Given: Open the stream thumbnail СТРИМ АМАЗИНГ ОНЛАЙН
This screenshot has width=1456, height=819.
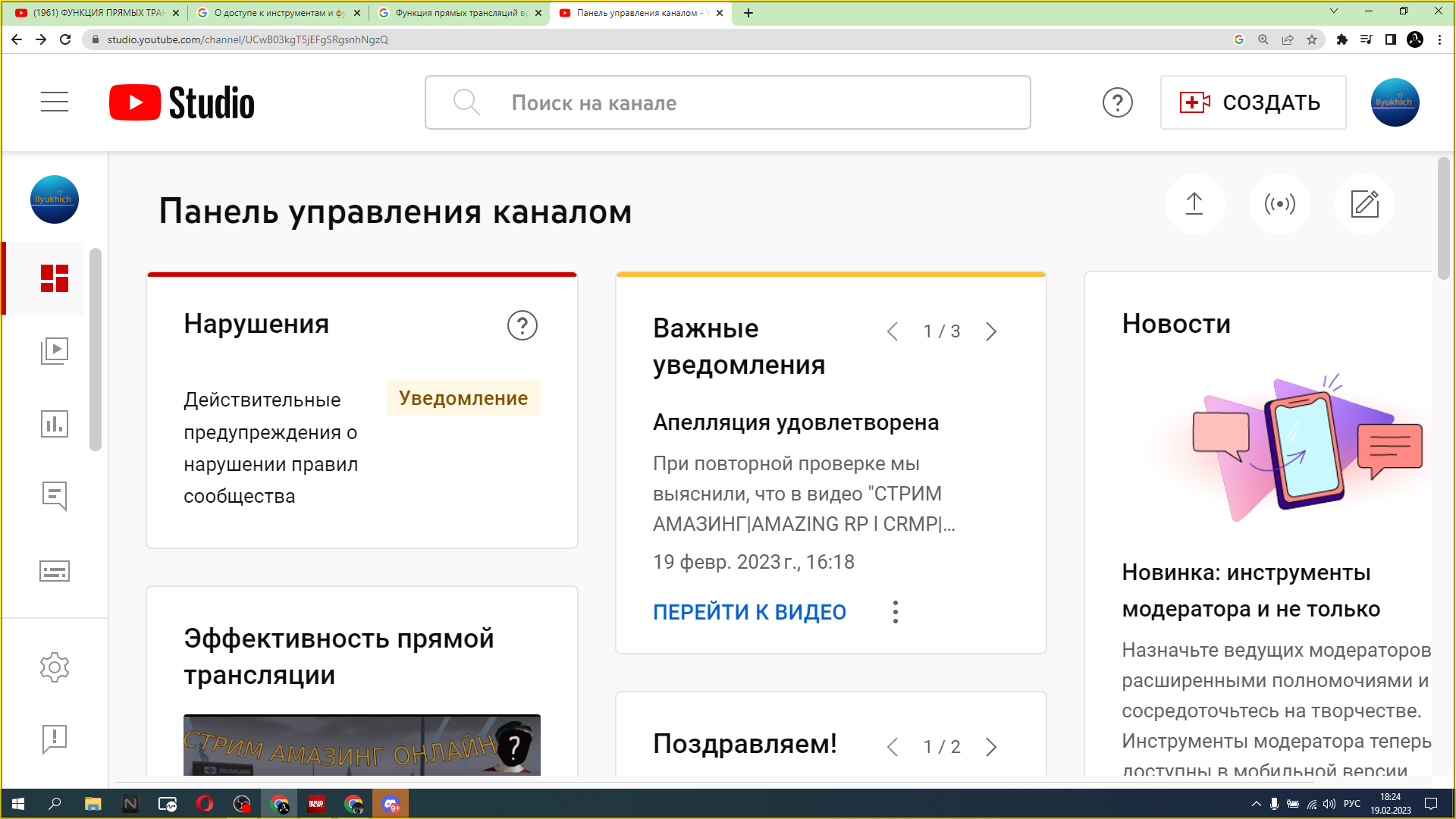Looking at the screenshot, I should 362,745.
